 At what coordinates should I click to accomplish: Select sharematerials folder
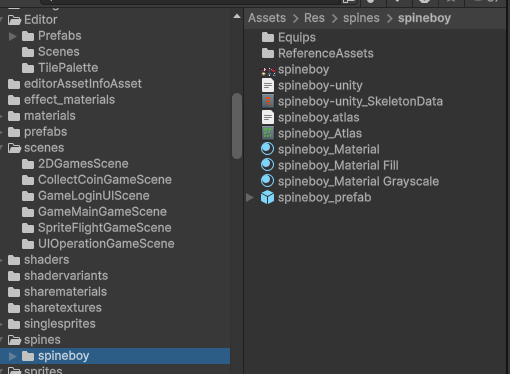(x=65, y=292)
